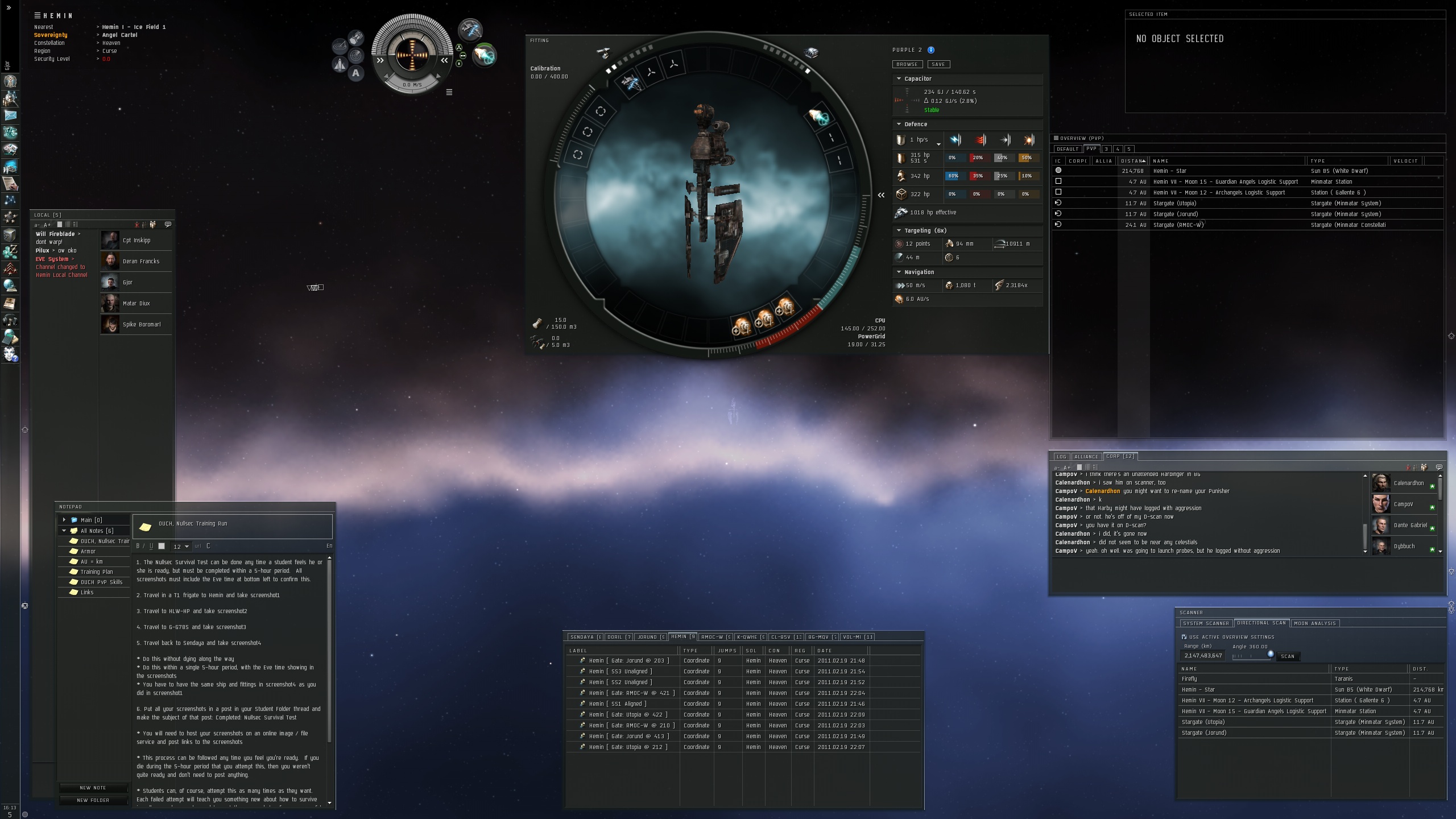Switch to the Moon Analysis tab
1456x819 pixels.
(x=1314, y=623)
